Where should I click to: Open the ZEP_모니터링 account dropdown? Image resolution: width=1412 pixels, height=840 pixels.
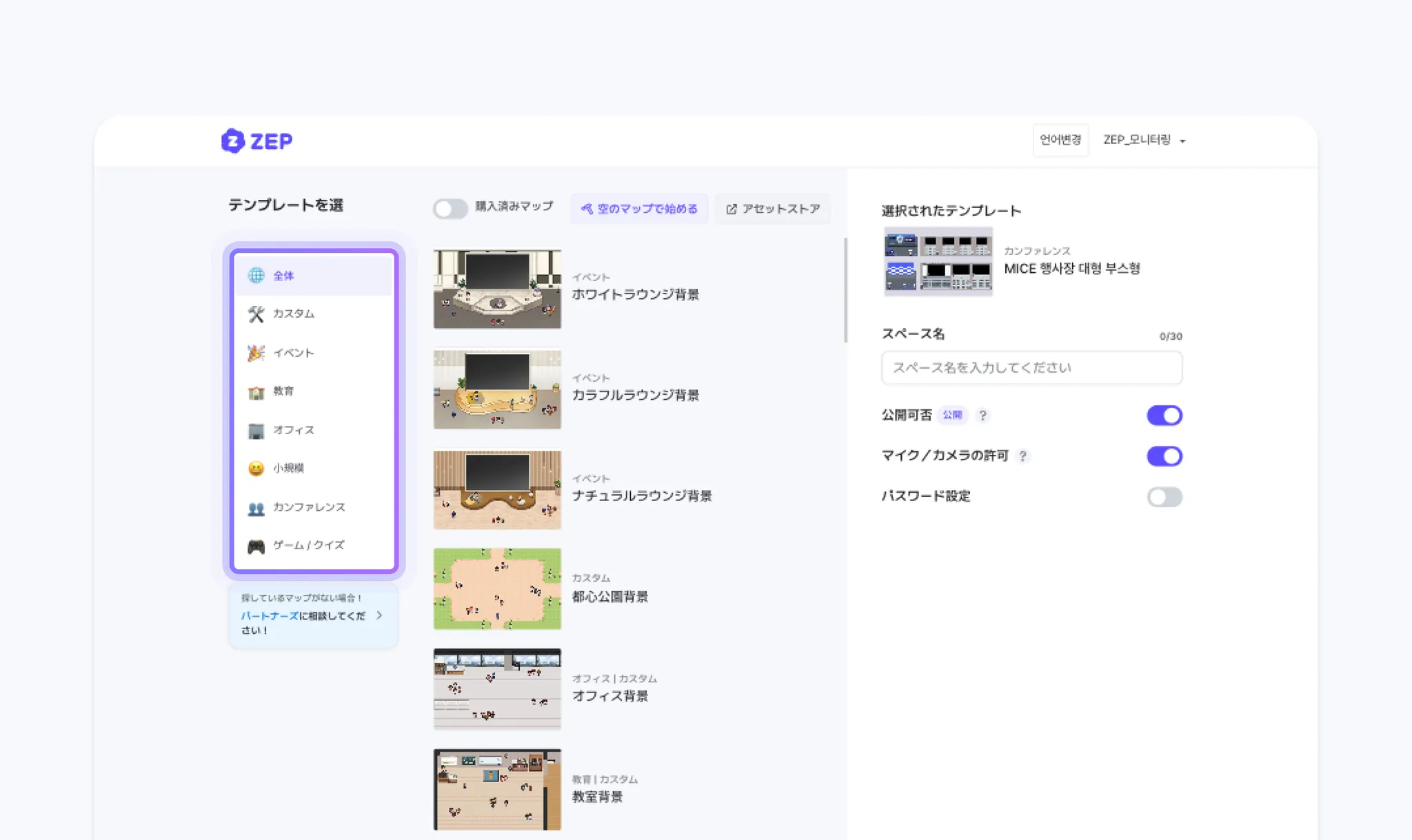point(1144,140)
